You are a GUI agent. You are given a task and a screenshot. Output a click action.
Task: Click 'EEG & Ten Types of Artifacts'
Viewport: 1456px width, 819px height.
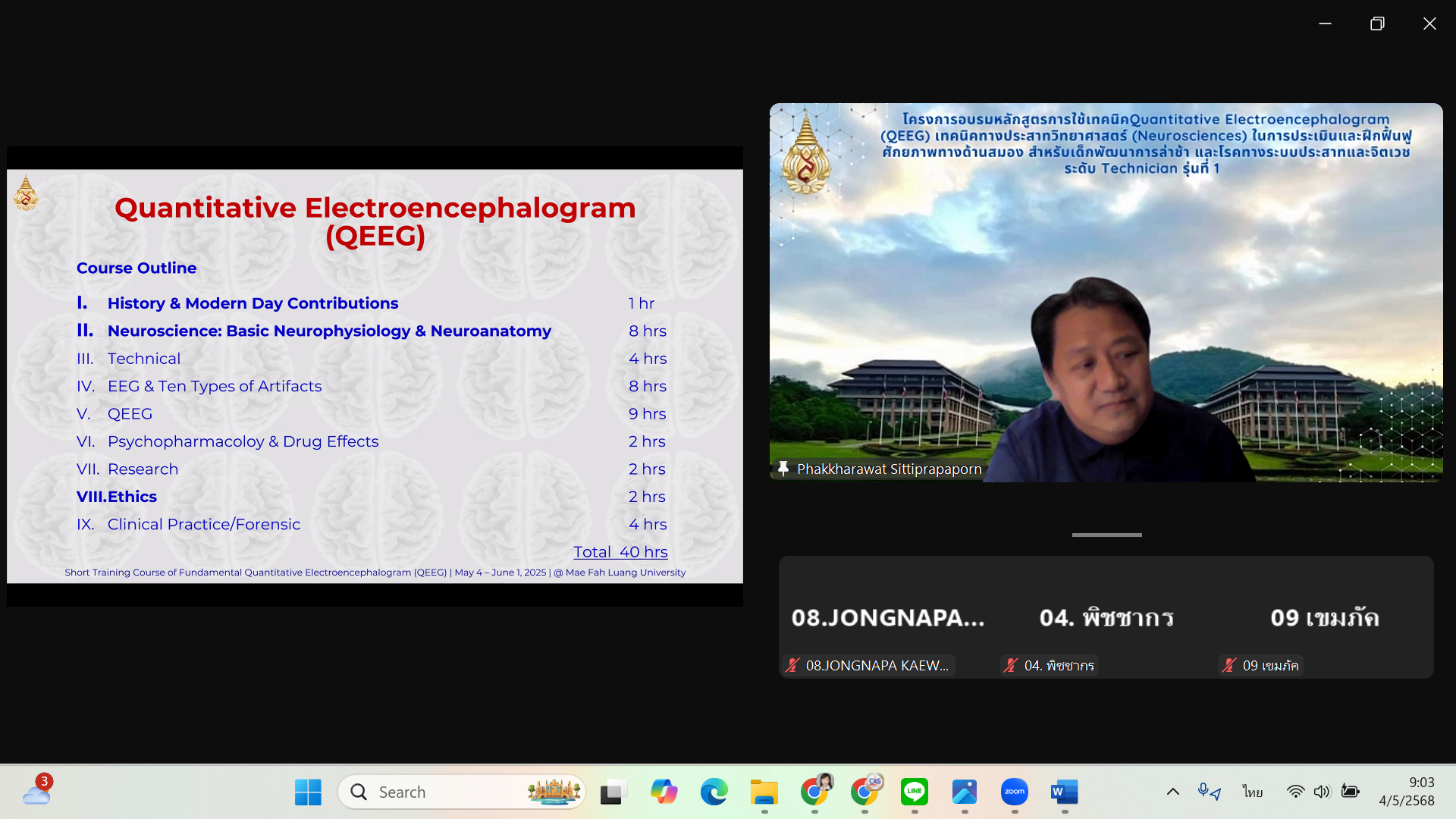pos(215,387)
